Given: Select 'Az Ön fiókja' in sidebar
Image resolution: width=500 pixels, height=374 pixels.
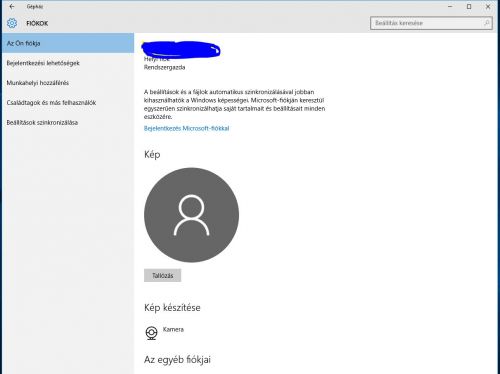Looking at the screenshot, I should coord(68,43).
